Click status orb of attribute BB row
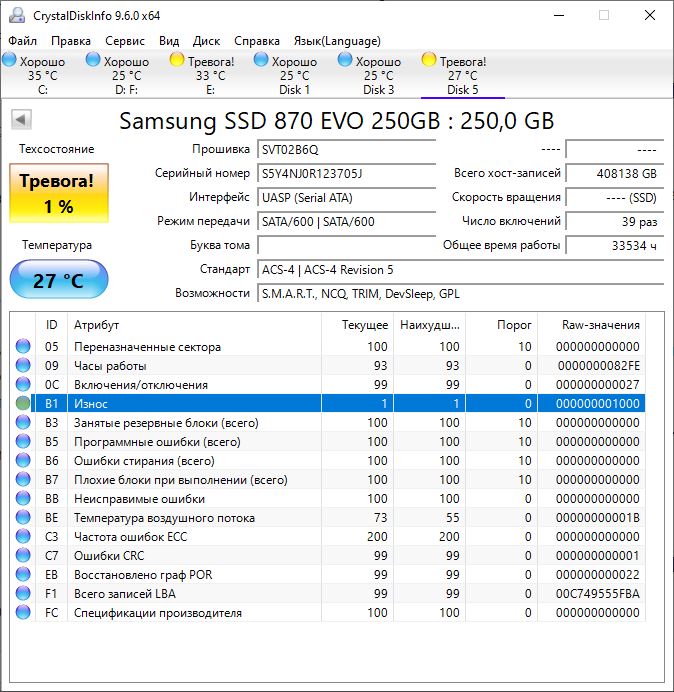Screen dimensions: 674x692 pyautogui.click(x=23, y=498)
